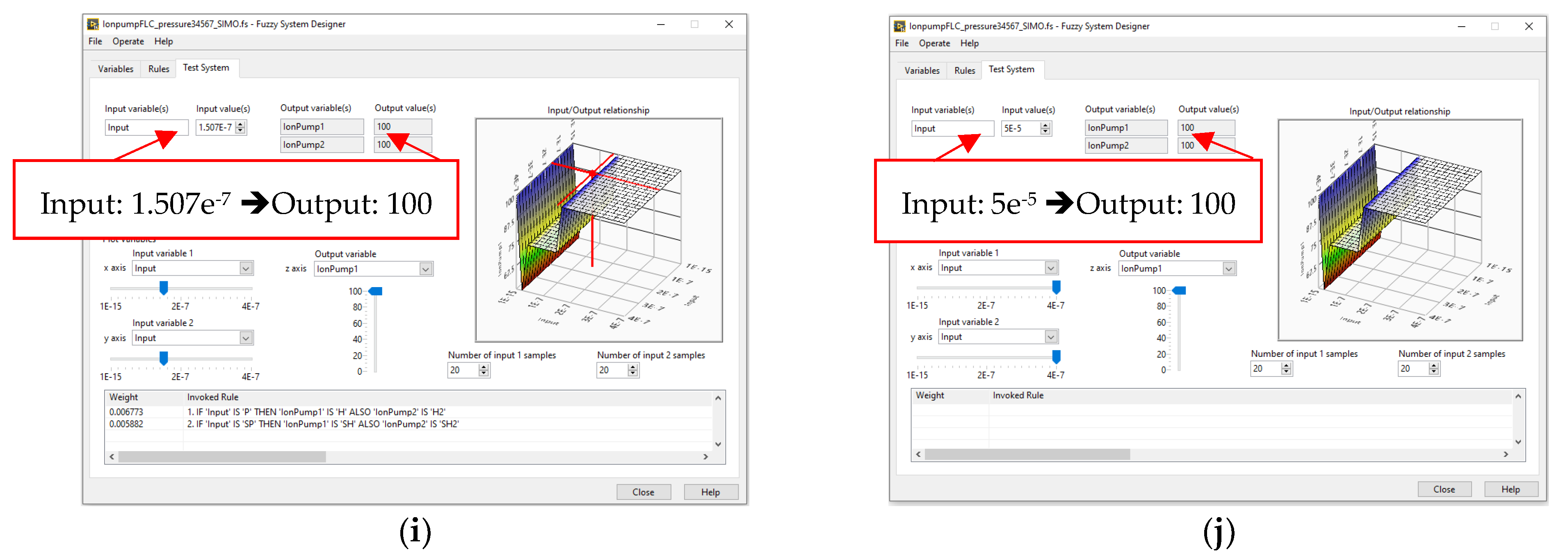The width and height of the screenshot is (1568, 559).
Task: Click the down arrow of the left window's rule list scrollbar
Action: (x=718, y=445)
